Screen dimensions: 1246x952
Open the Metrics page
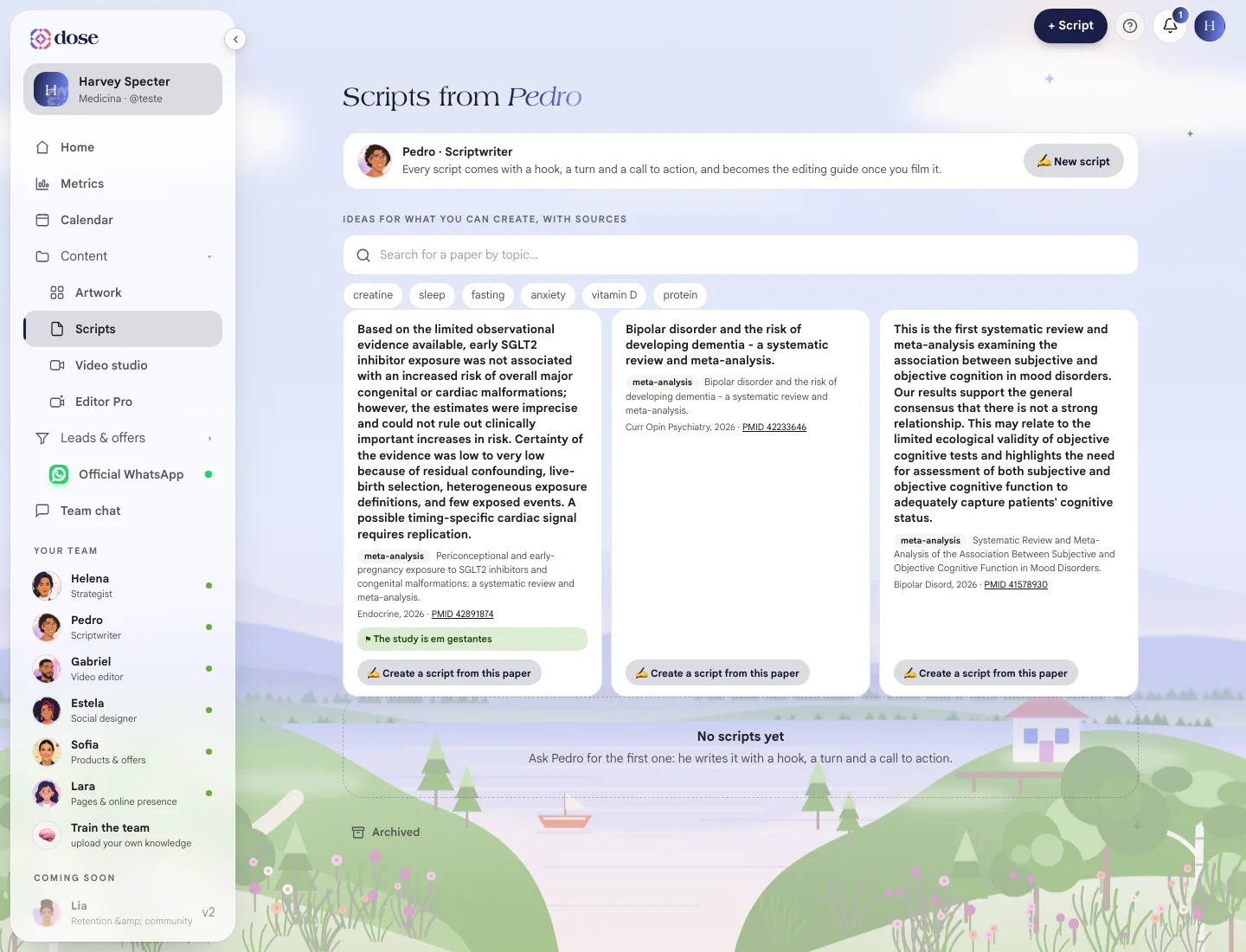pyautogui.click(x=123, y=183)
